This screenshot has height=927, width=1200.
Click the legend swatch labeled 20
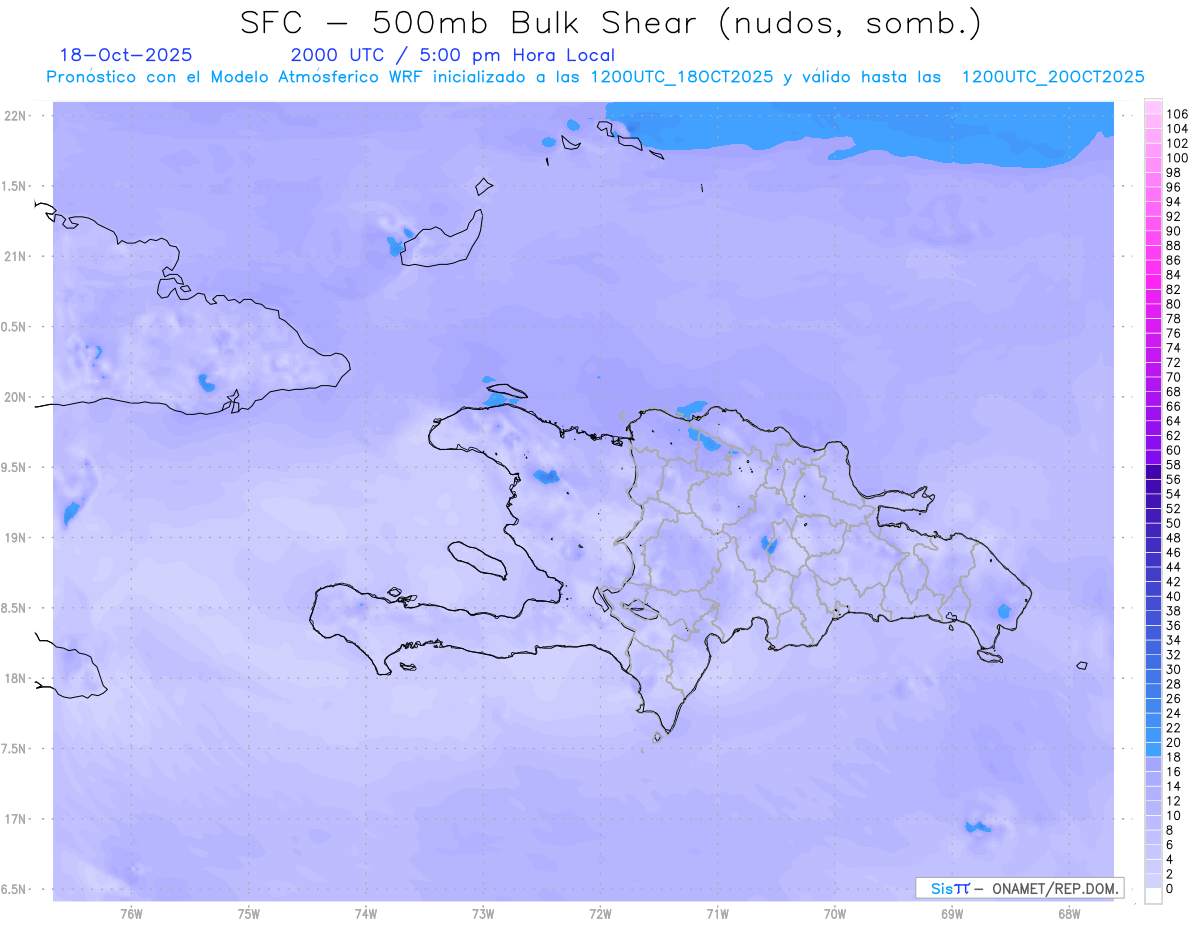point(1153,743)
